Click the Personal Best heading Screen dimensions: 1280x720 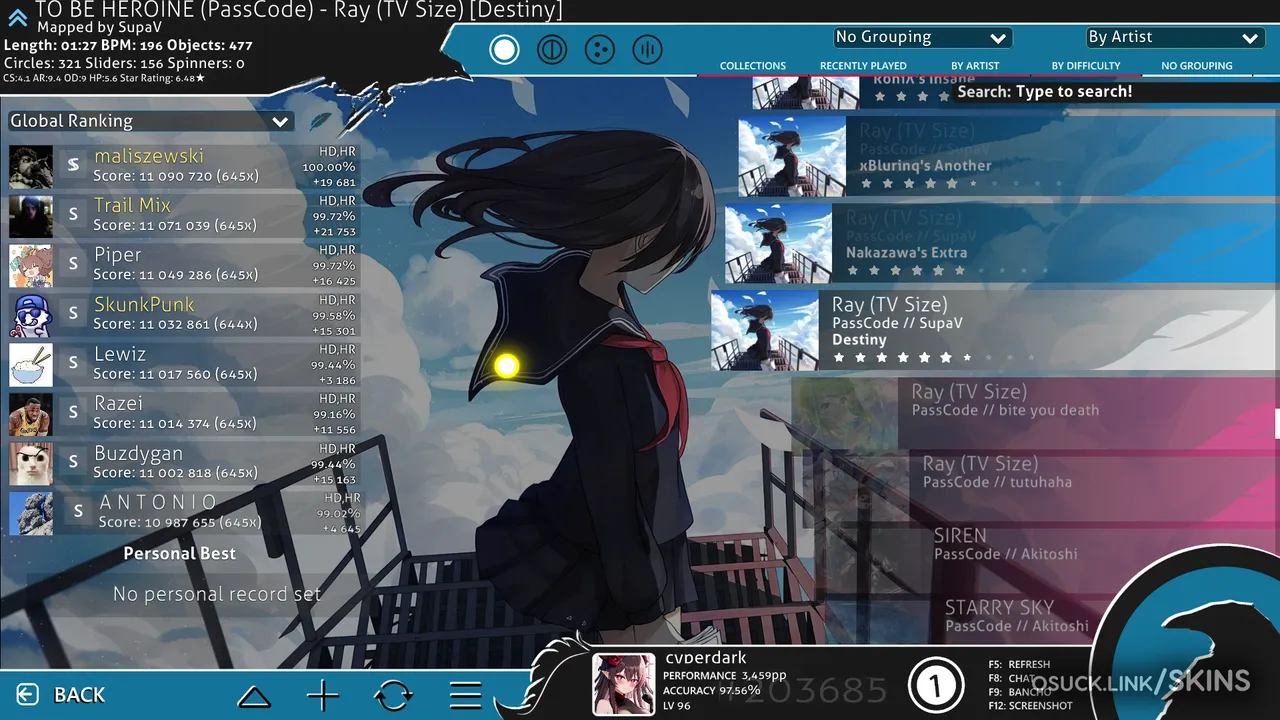pyautogui.click(x=180, y=554)
